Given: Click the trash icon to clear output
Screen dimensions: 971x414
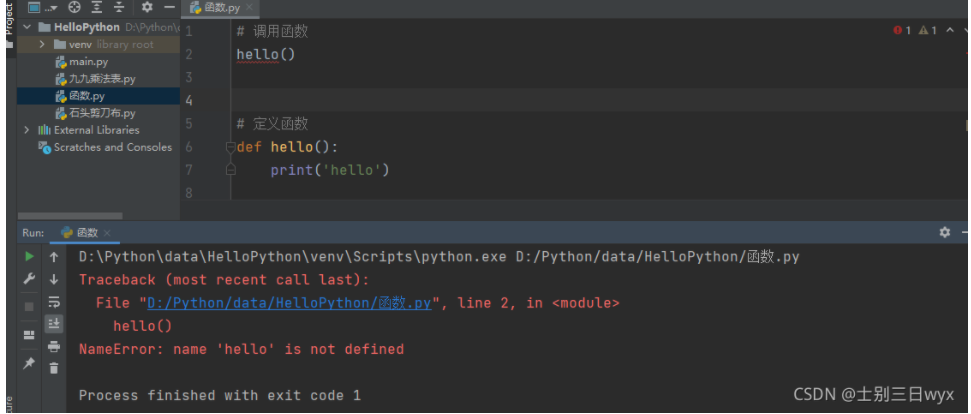Looking at the screenshot, I should point(54,368).
